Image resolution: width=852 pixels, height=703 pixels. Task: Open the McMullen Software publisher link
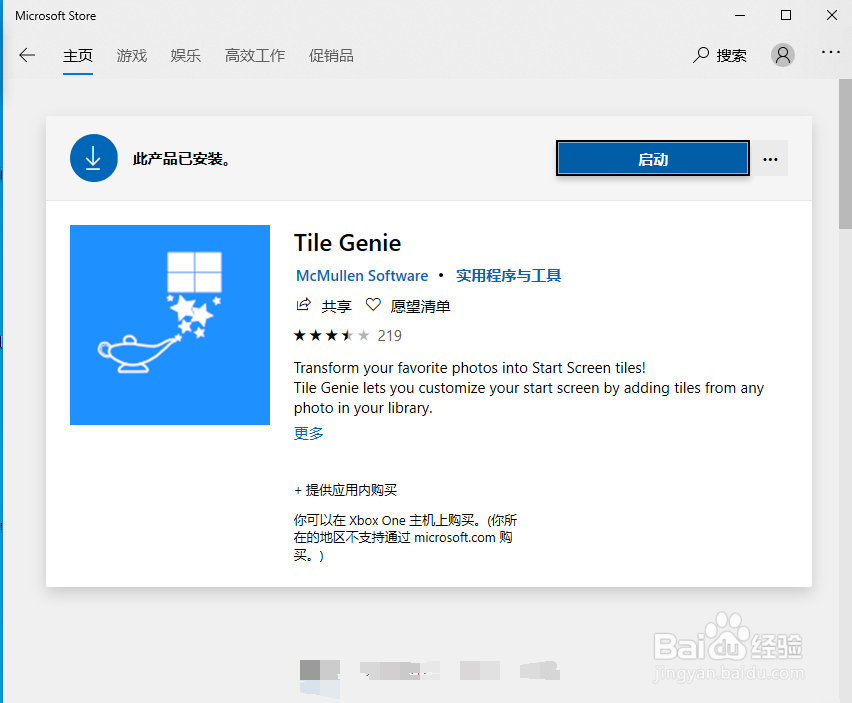coord(362,275)
